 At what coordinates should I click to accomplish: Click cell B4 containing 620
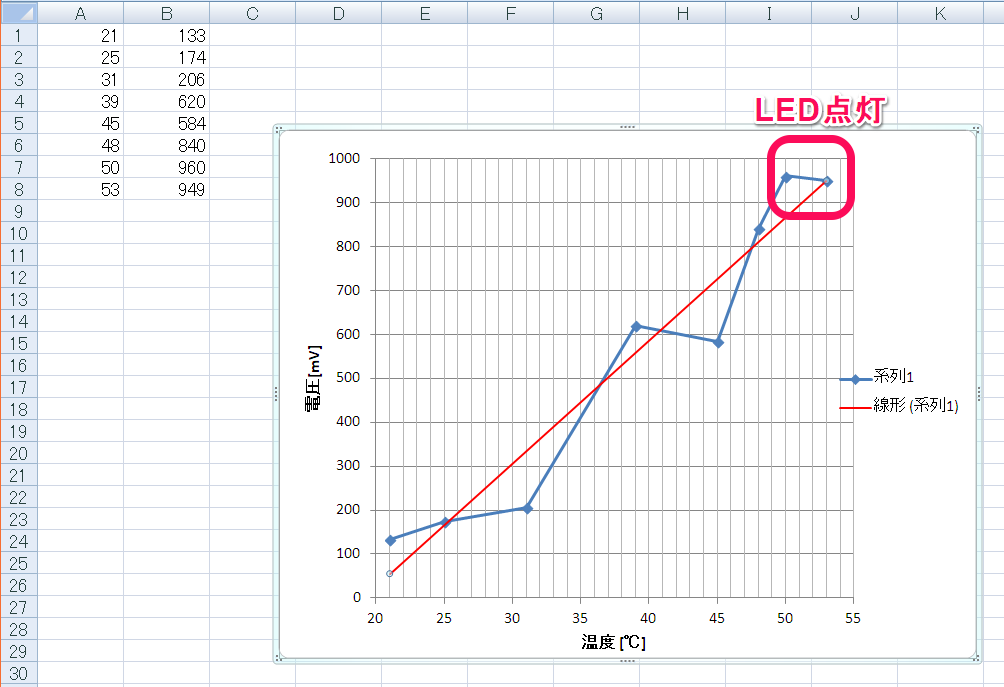tap(166, 101)
